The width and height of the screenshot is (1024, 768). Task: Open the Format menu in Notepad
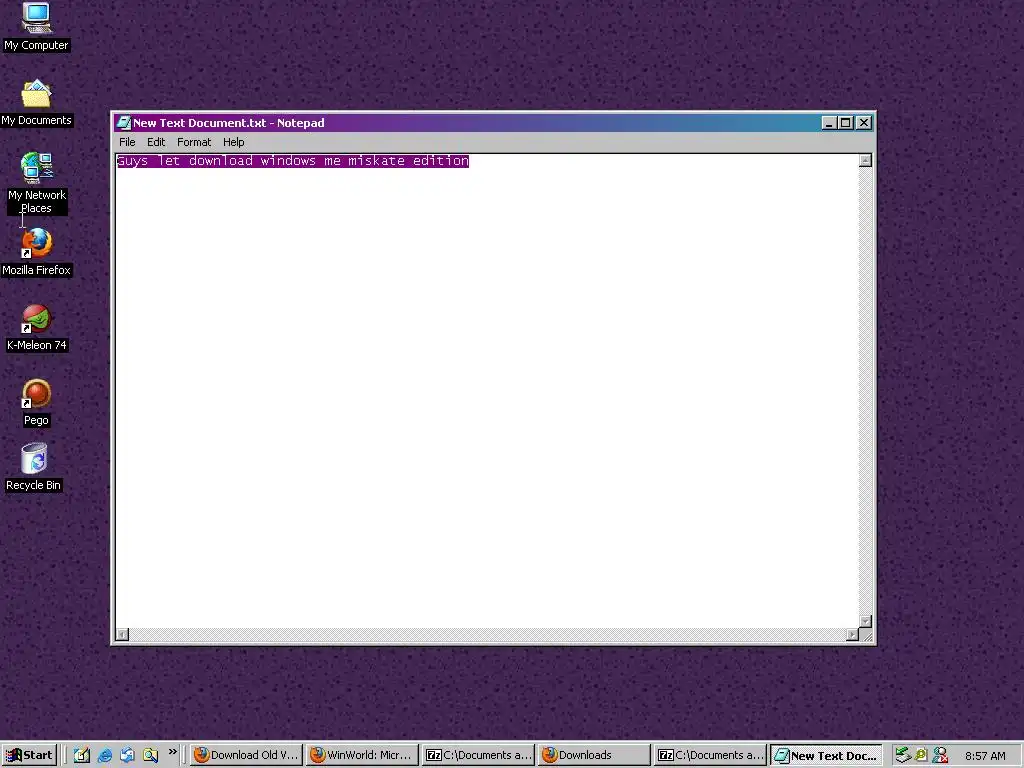[x=194, y=142]
